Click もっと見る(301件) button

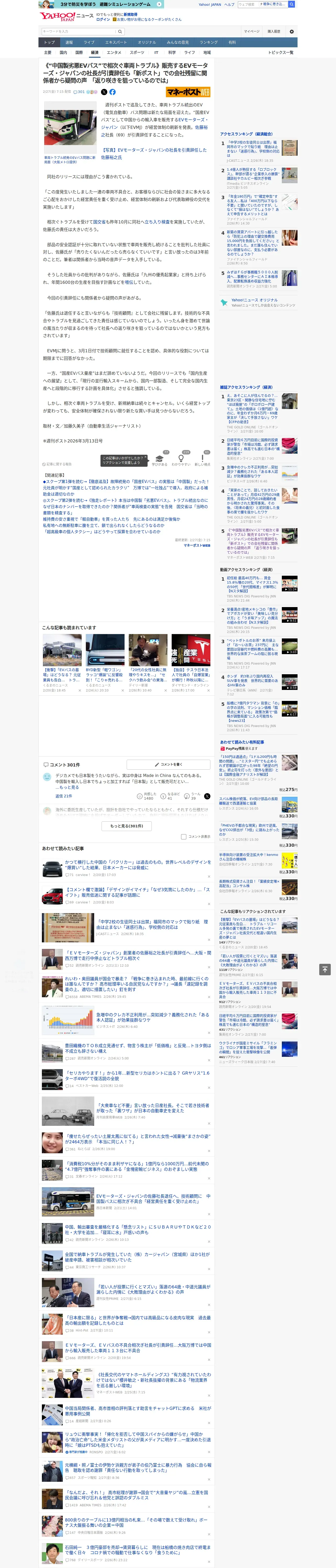127,826
